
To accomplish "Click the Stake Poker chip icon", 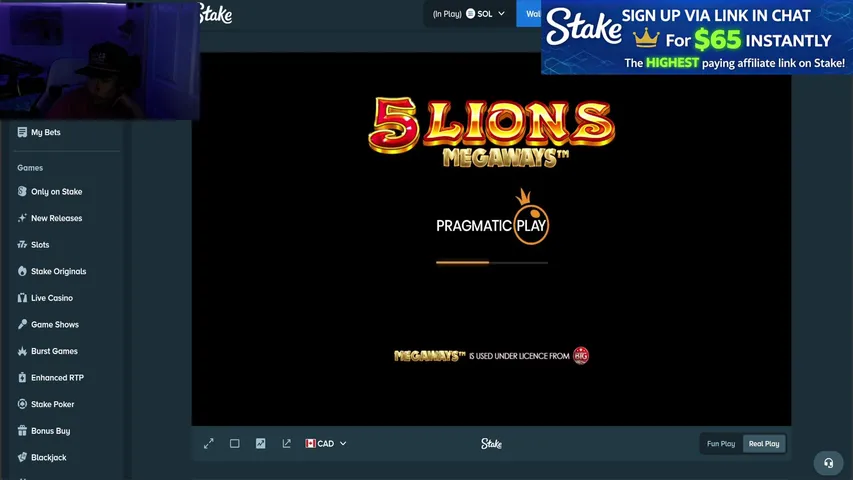I will pyautogui.click(x=22, y=404).
